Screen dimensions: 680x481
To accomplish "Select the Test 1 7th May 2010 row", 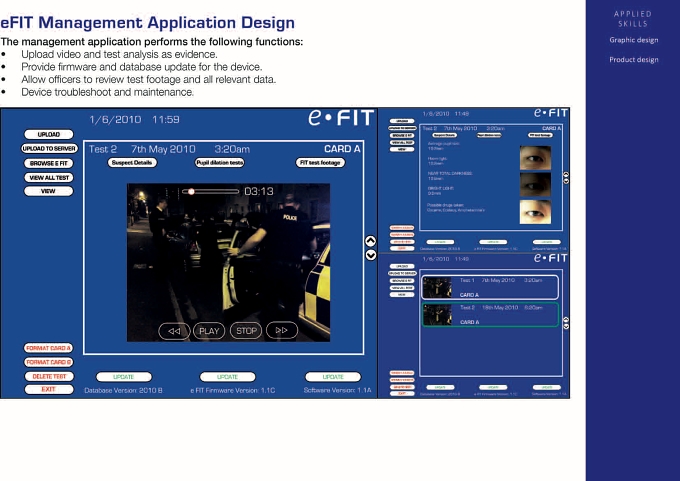I will (490, 287).
